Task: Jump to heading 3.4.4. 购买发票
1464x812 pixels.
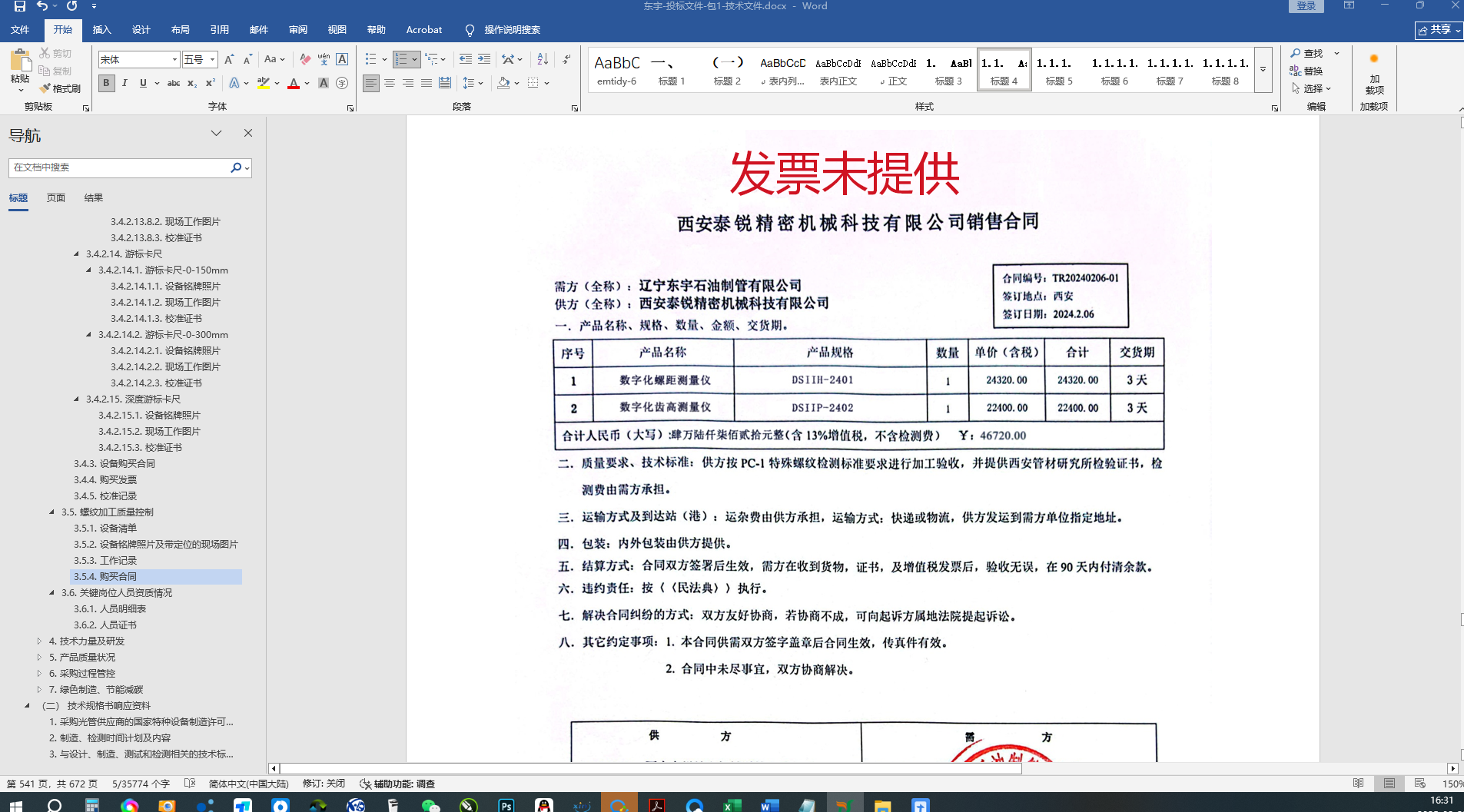Action: 105,479
